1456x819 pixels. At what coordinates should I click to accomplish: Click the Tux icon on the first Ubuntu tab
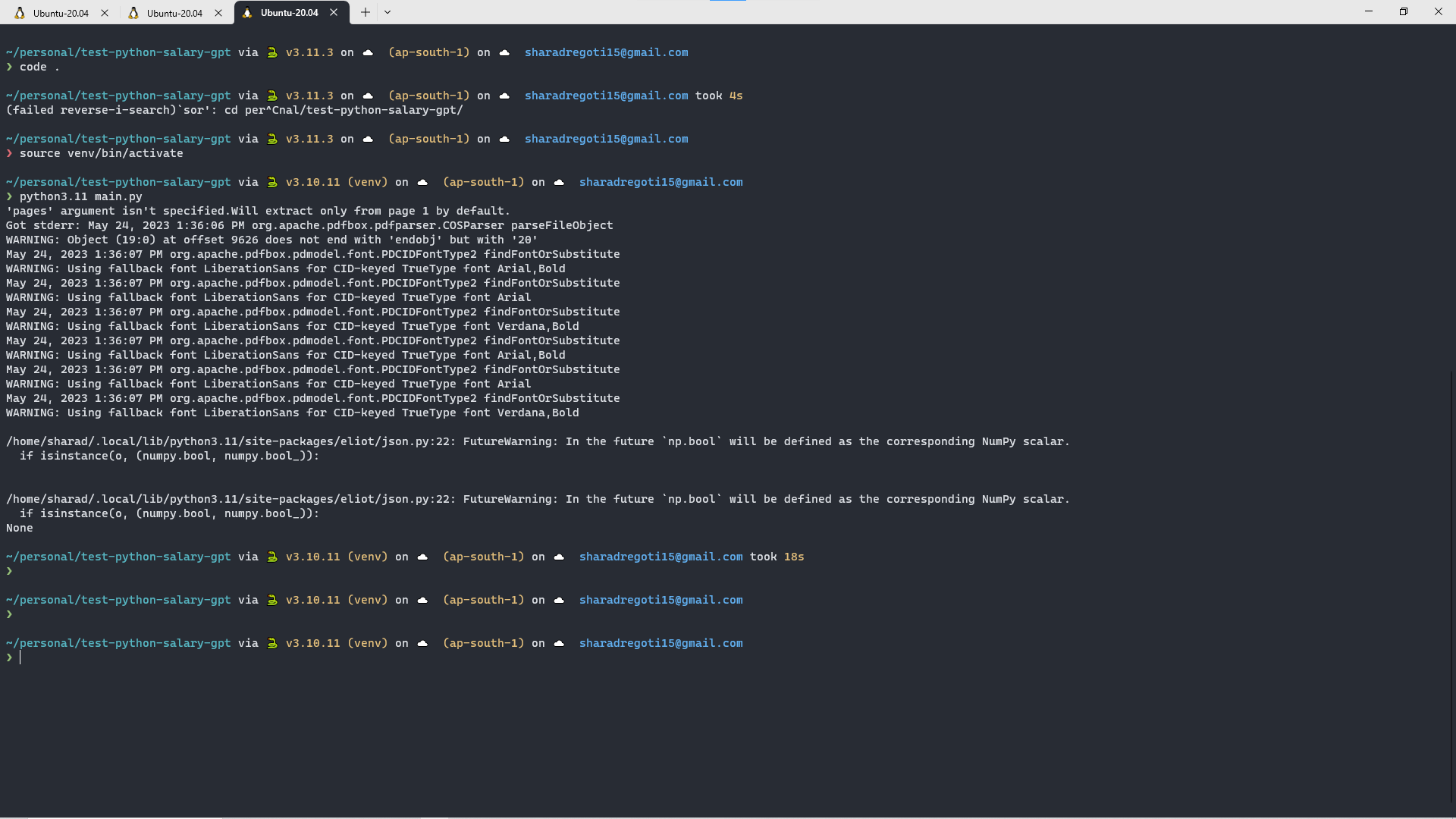(x=19, y=13)
